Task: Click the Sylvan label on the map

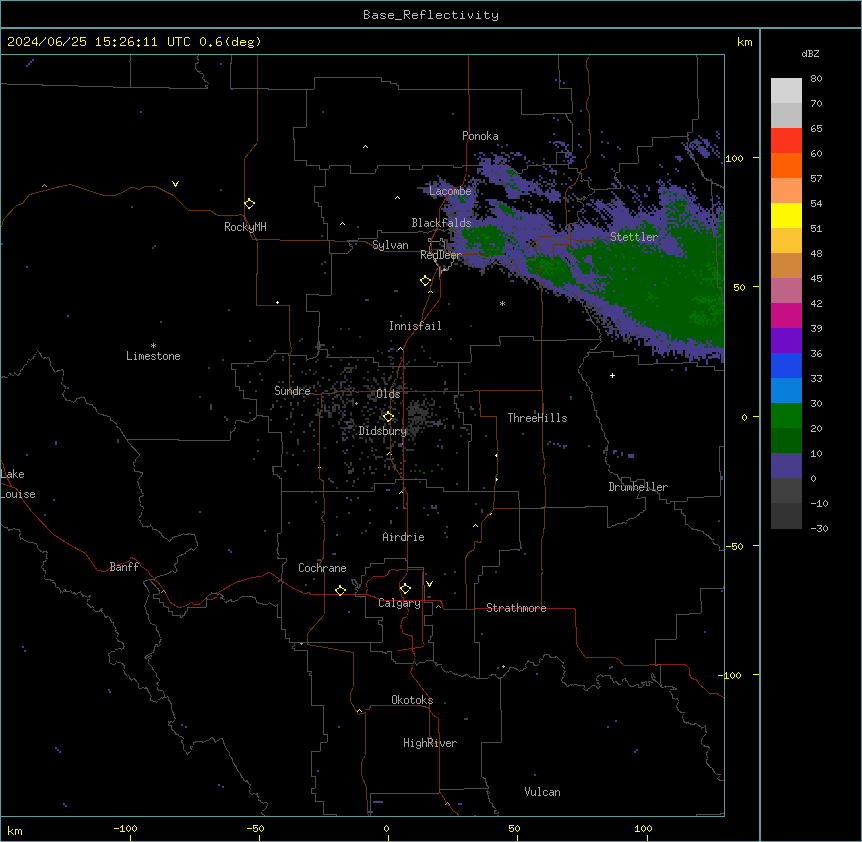Action: pos(390,245)
